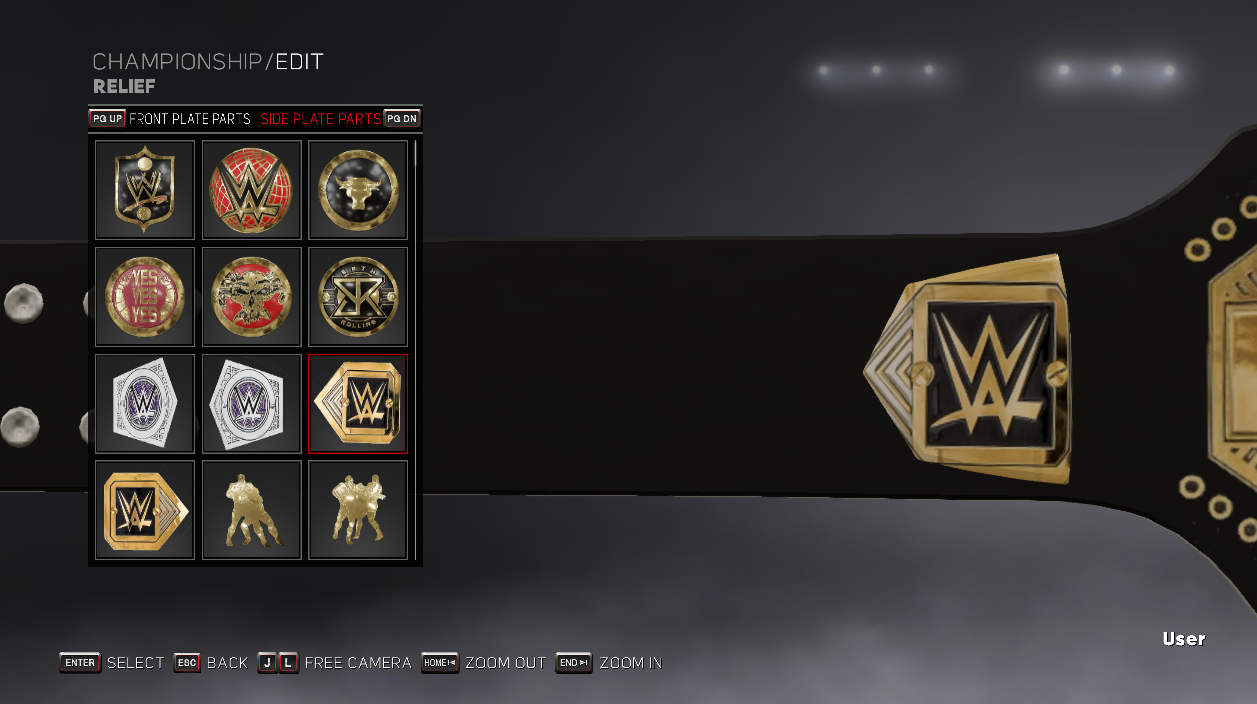
Task: Select the first white WWE side plate
Action: point(145,404)
